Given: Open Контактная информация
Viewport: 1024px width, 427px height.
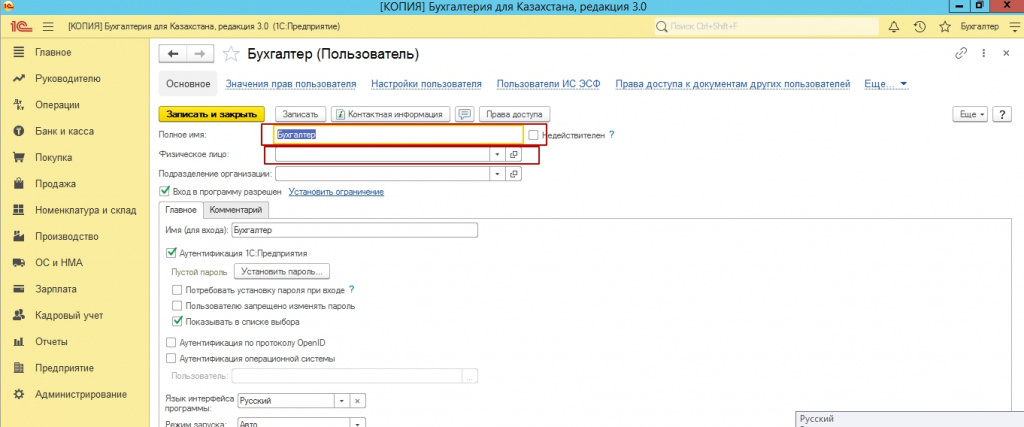Looking at the screenshot, I should pos(390,114).
